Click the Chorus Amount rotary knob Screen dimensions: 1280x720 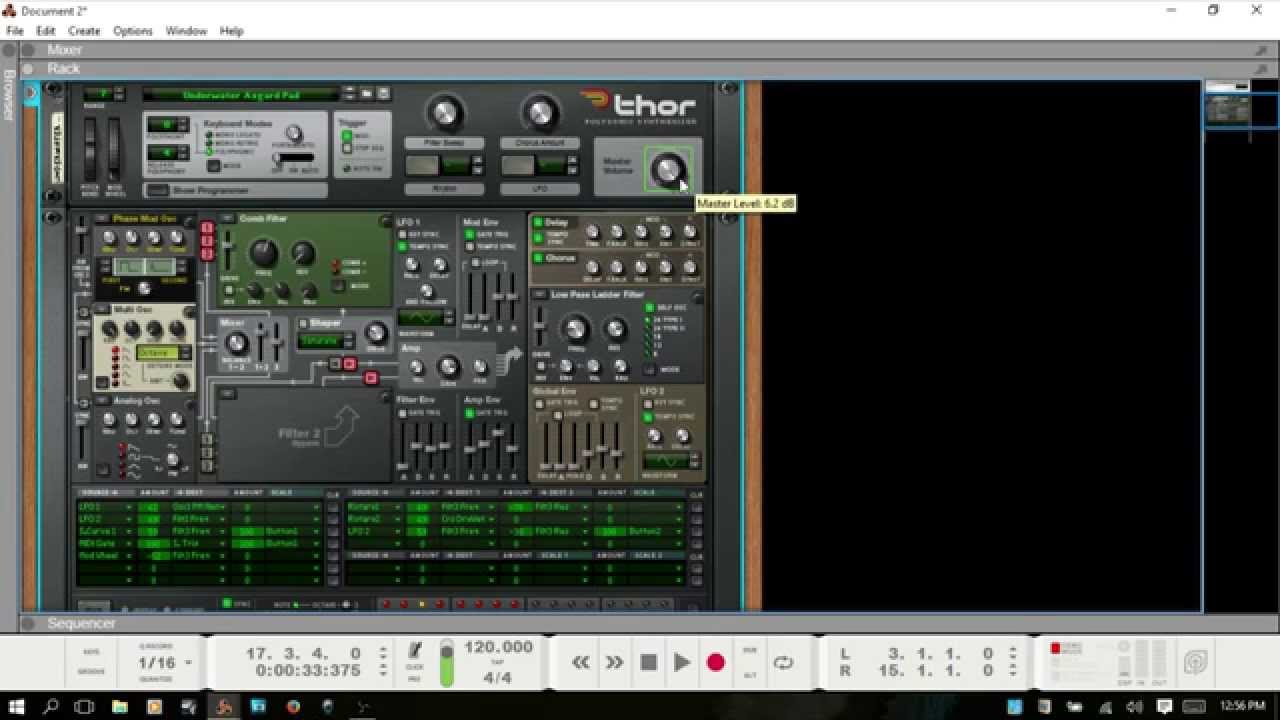pos(539,113)
